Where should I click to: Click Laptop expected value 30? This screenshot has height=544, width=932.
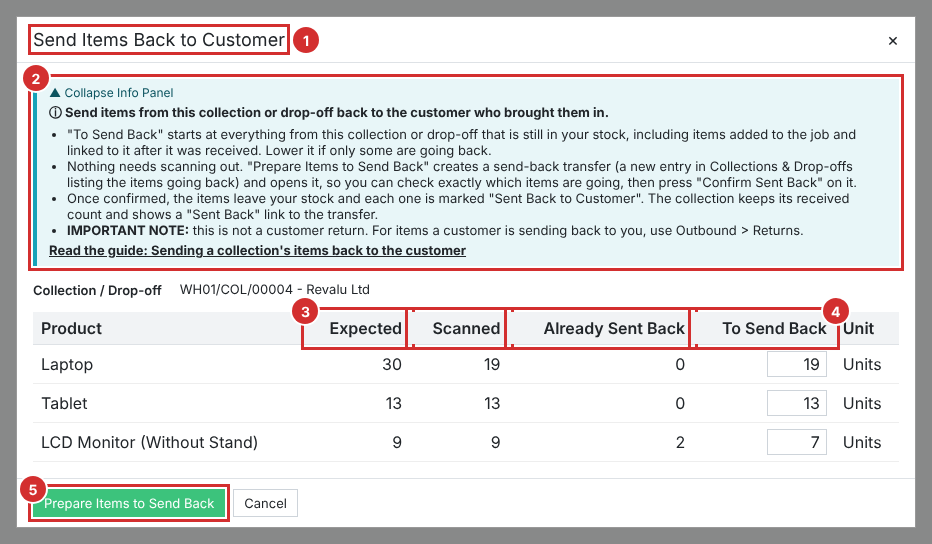pyautogui.click(x=392, y=364)
